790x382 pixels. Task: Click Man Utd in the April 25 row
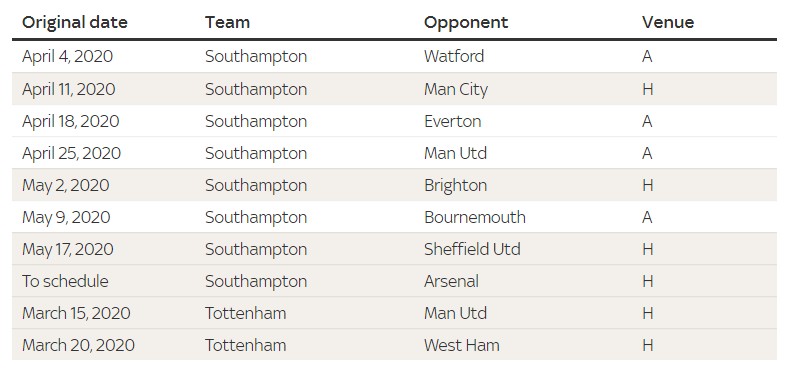455,153
